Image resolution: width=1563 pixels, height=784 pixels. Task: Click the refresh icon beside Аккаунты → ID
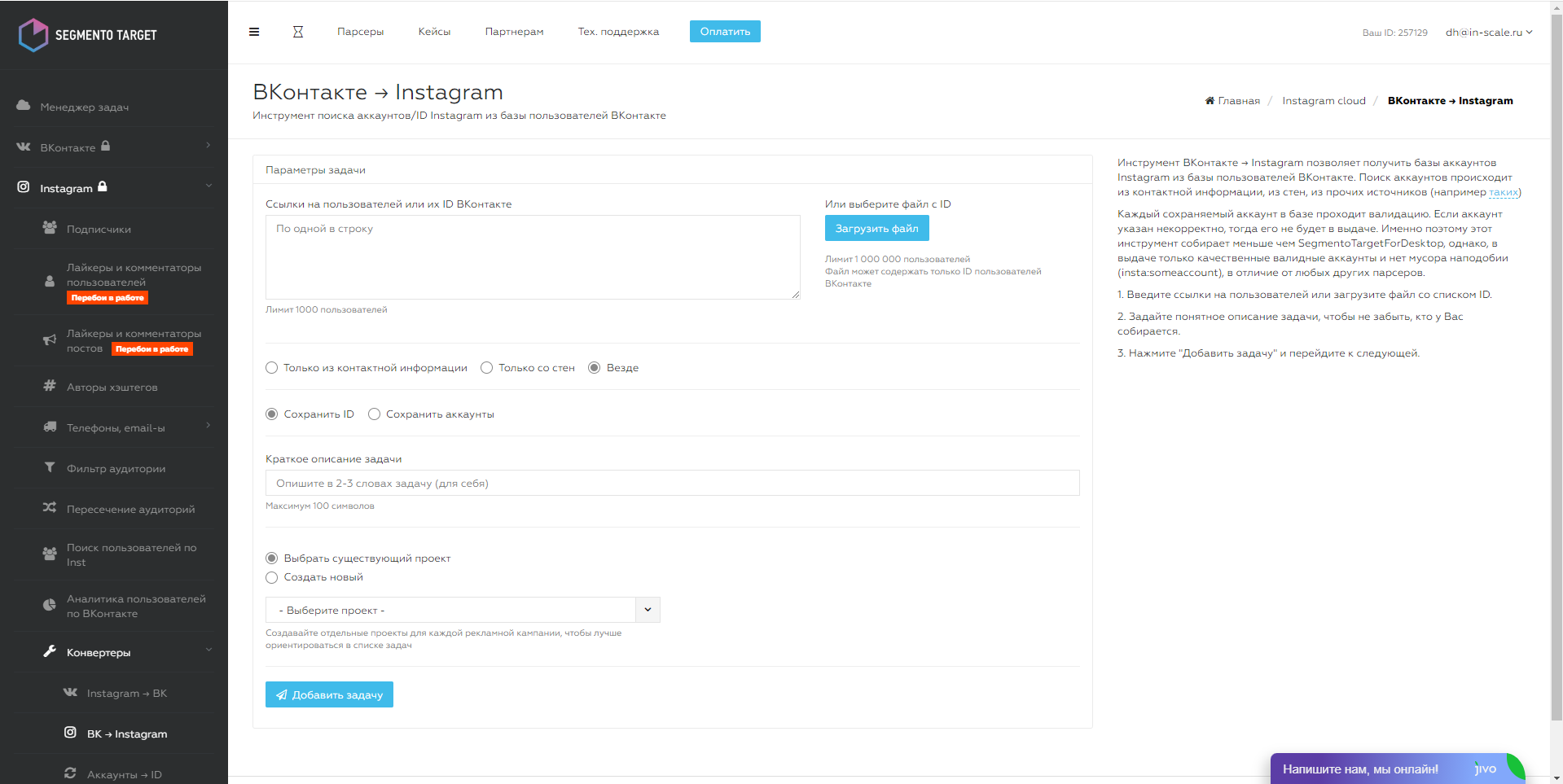(71, 773)
